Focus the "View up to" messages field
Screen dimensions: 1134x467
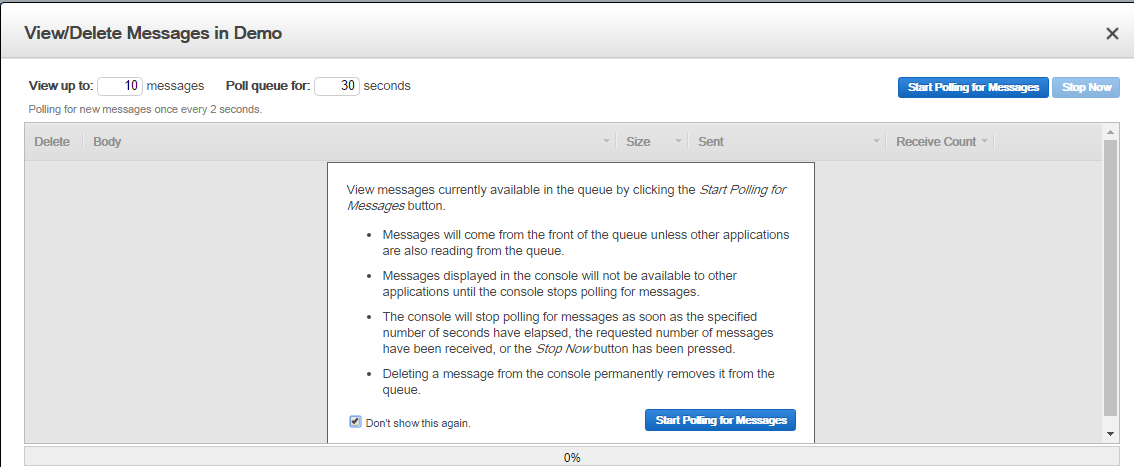pos(120,85)
